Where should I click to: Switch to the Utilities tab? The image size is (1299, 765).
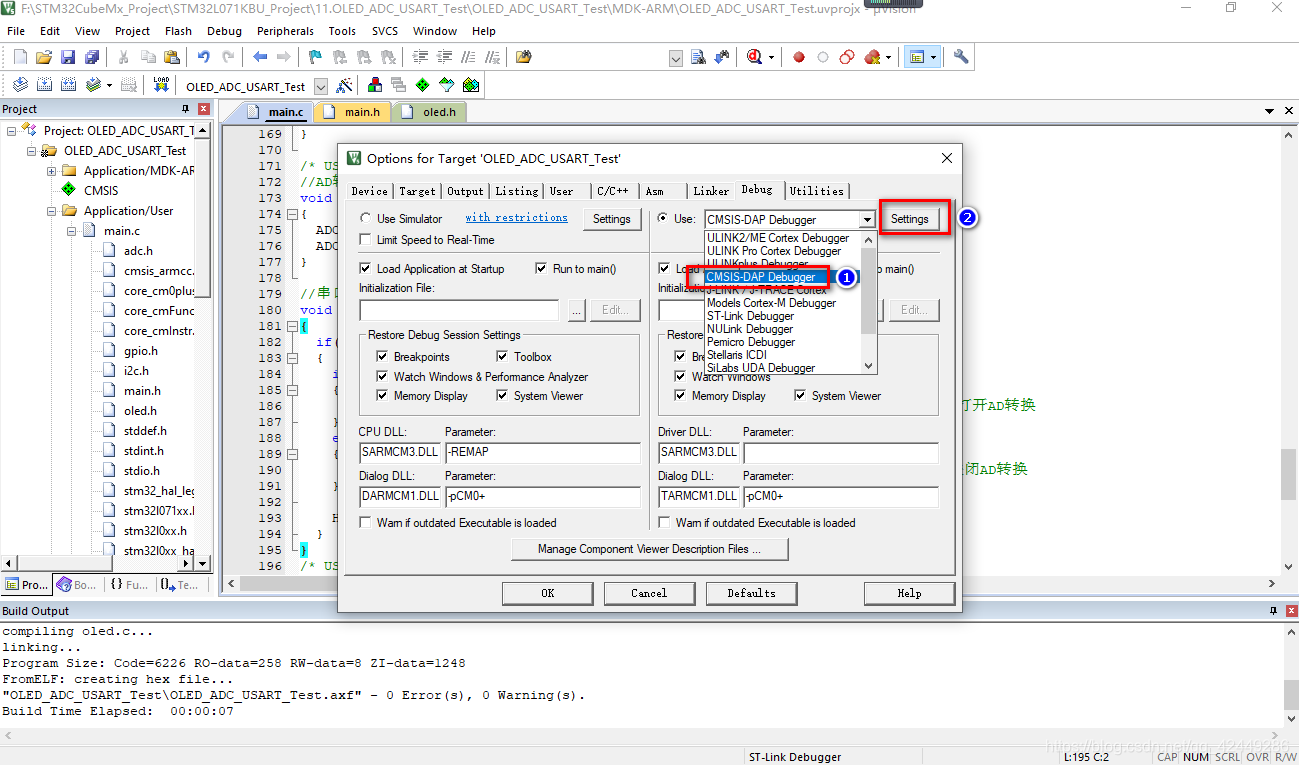[x=817, y=191]
